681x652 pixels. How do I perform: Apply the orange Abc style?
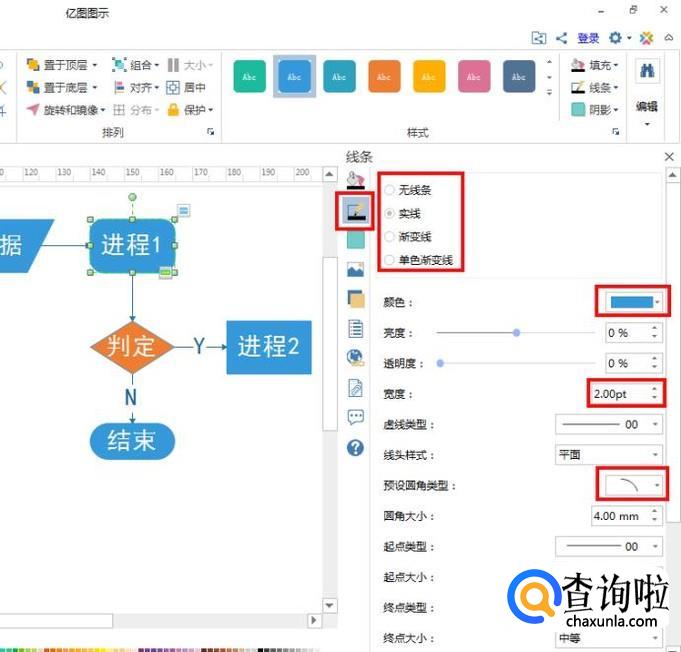click(384, 76)
